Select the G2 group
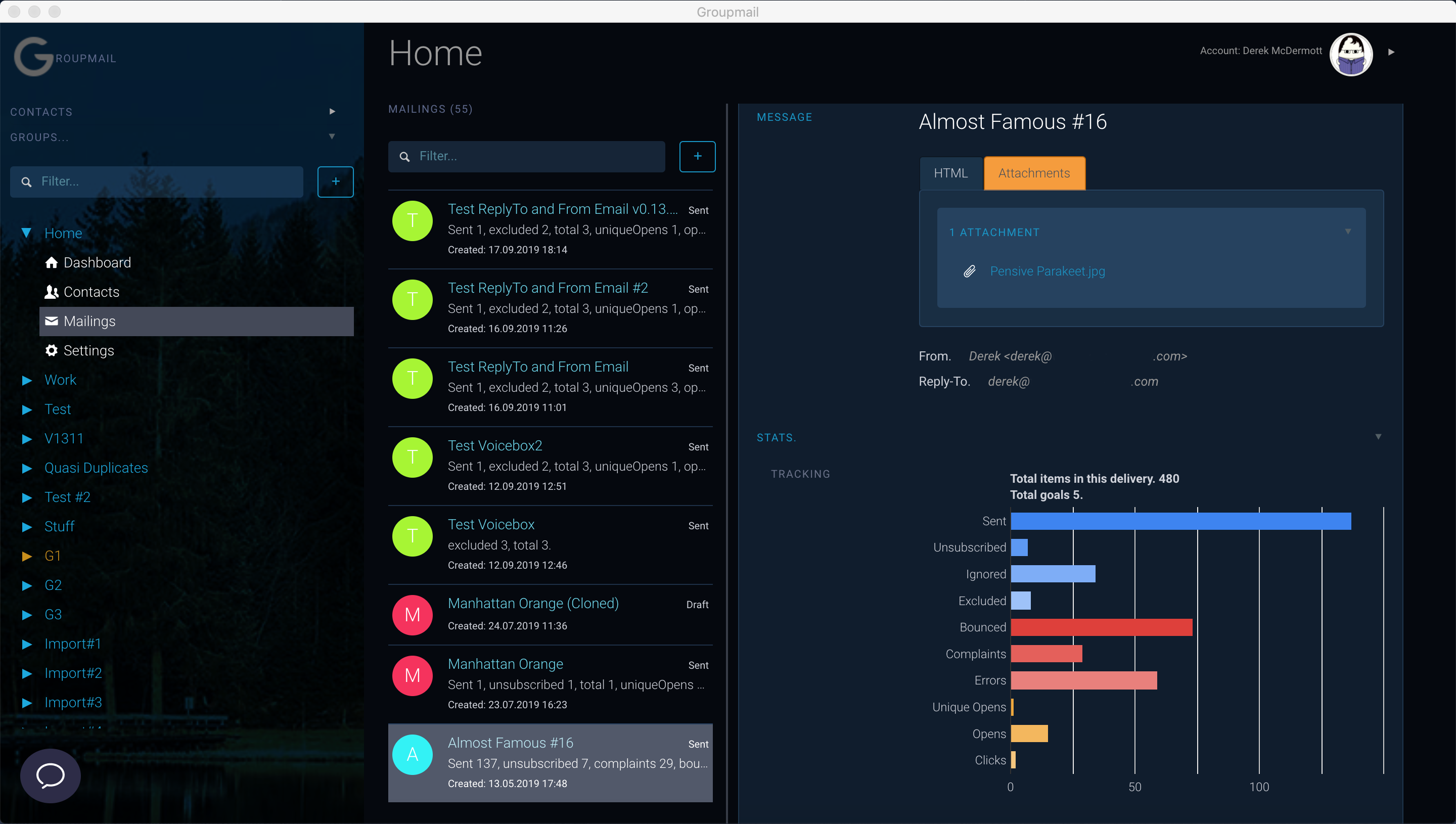The height and width of the screenshot is (824, 1456). coord(53,585)
